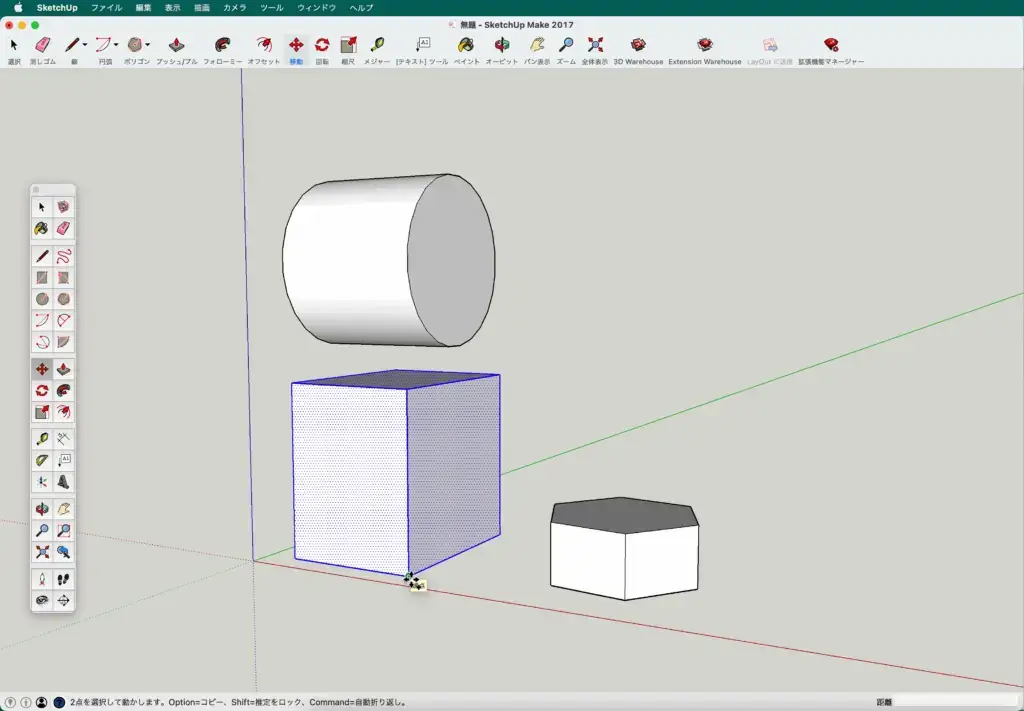Click red Push/Pull icon in floating palette
The height and width of the screenshot is (711, 1024).
point(63,370)
